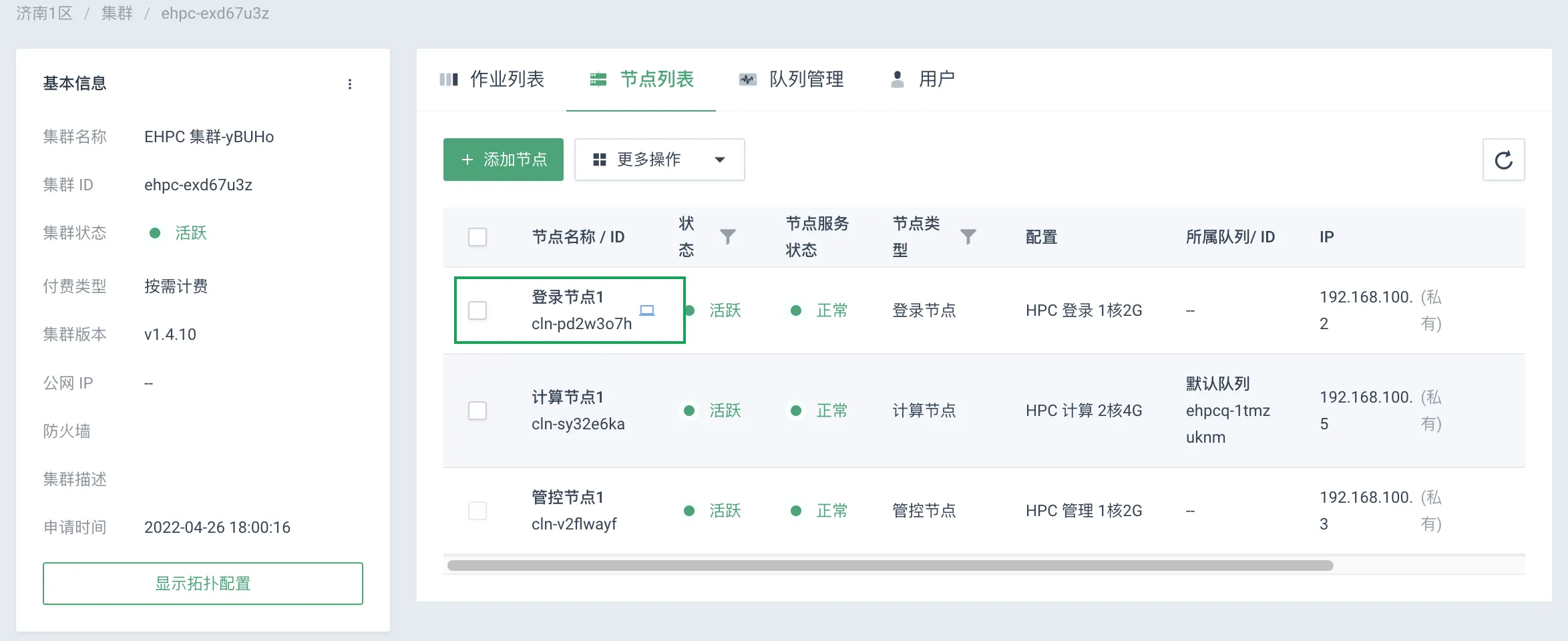1568x641 pixels.
Task: Click the 按需计费 billing type value
Action: pyautogui.click(x=176, y=286)
